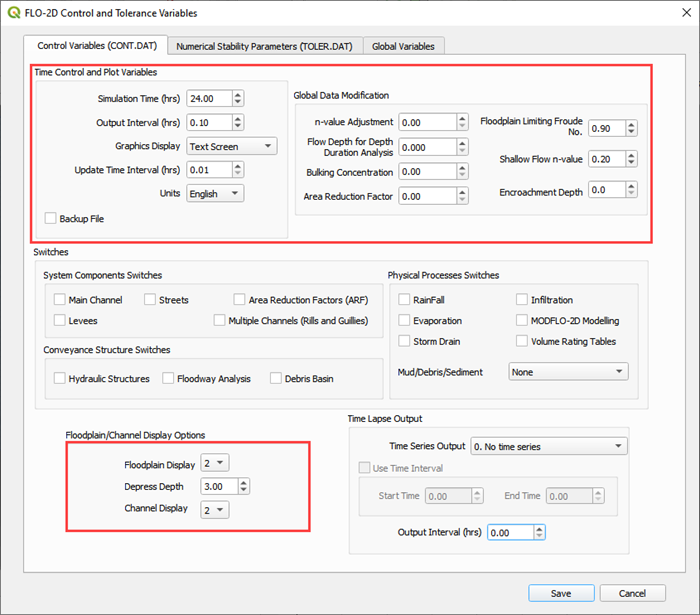700x615 pixels.
Task: Open the Graphics Display dropdown
Action: click(x=231, y=146)
